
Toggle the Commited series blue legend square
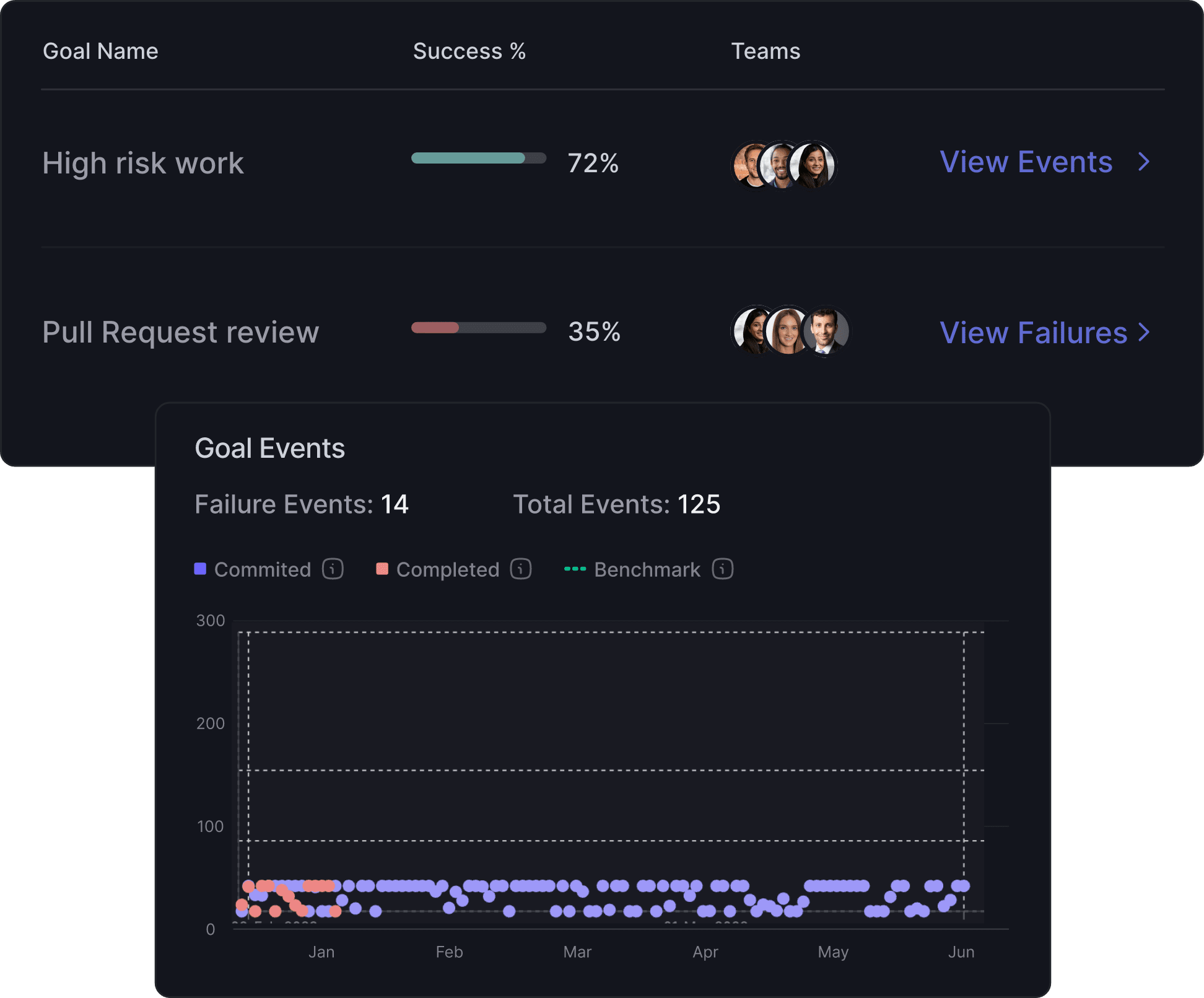pyautogui.click(x=200, y=569)
